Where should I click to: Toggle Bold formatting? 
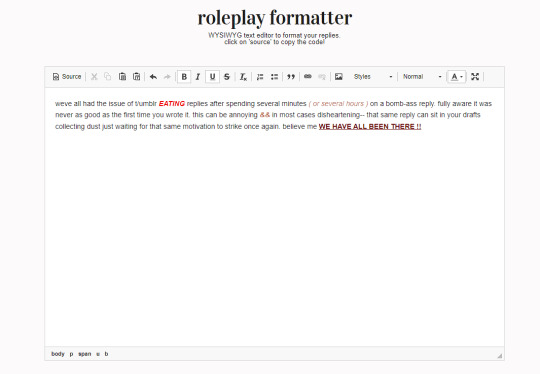(x=184, y=76)
